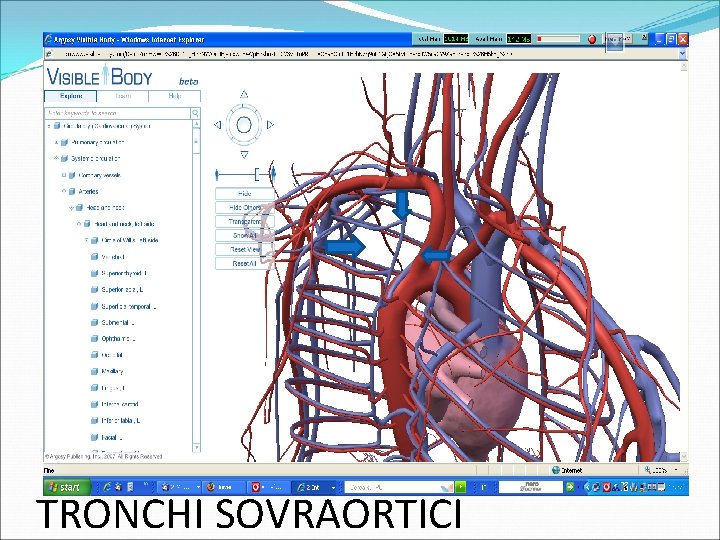Open the address bar dropdown arrow

682,54
